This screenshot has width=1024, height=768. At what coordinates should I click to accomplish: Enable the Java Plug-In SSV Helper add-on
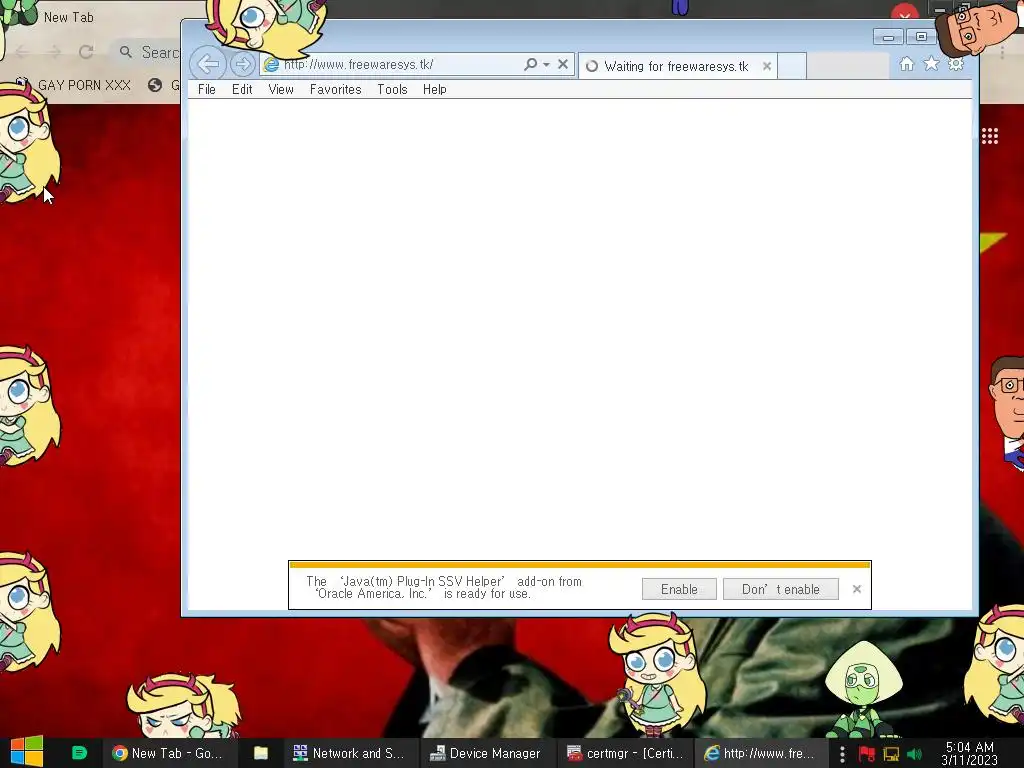(679, 589)
